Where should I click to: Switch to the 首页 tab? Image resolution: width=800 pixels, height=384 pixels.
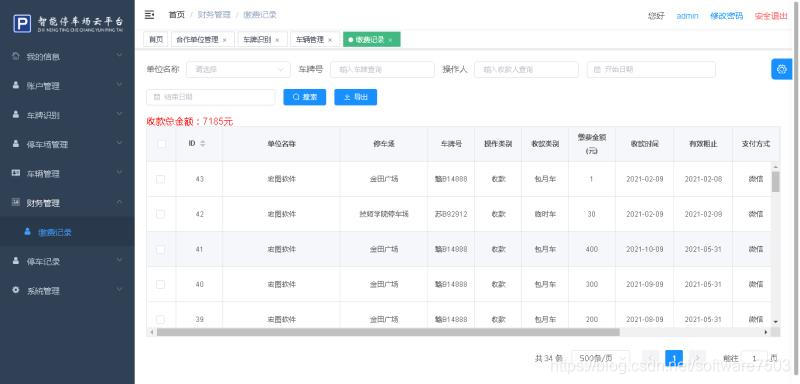tap(156, 39)
